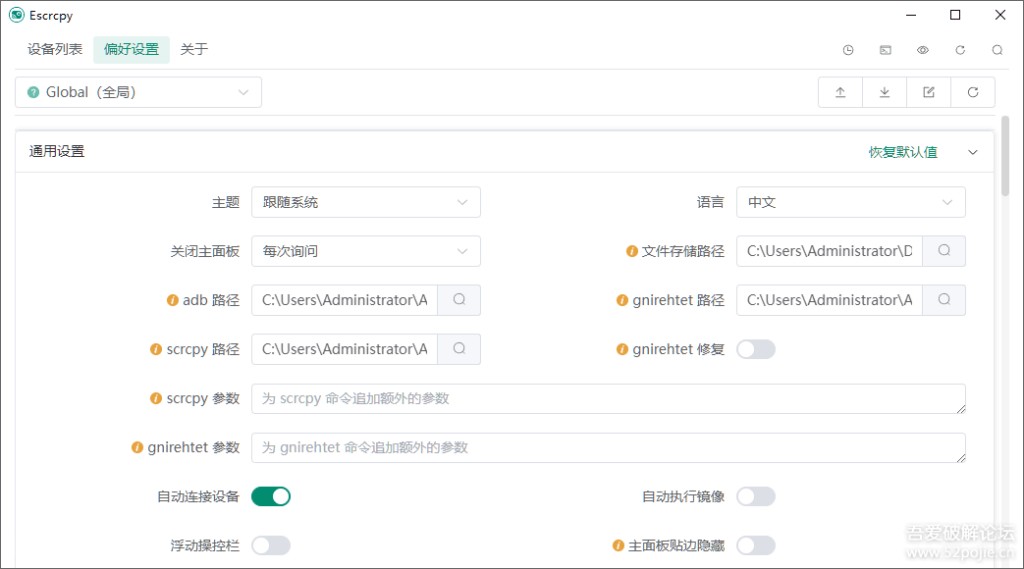This screenshot has height=569, width=1024.
Task: Enable the 自动执行镜像 switch
Action: tap(756, 496)
